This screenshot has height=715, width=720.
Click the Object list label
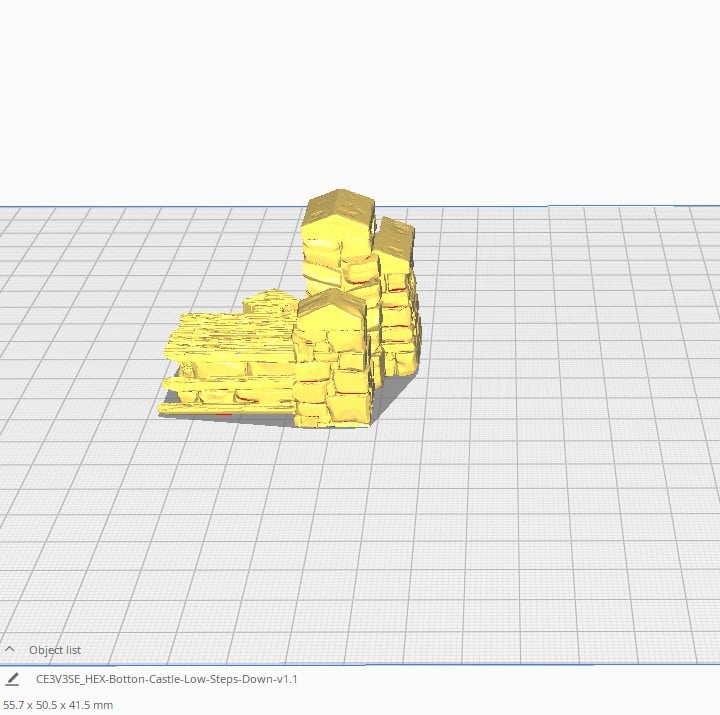pyautogui.click(x=55, y=650)
